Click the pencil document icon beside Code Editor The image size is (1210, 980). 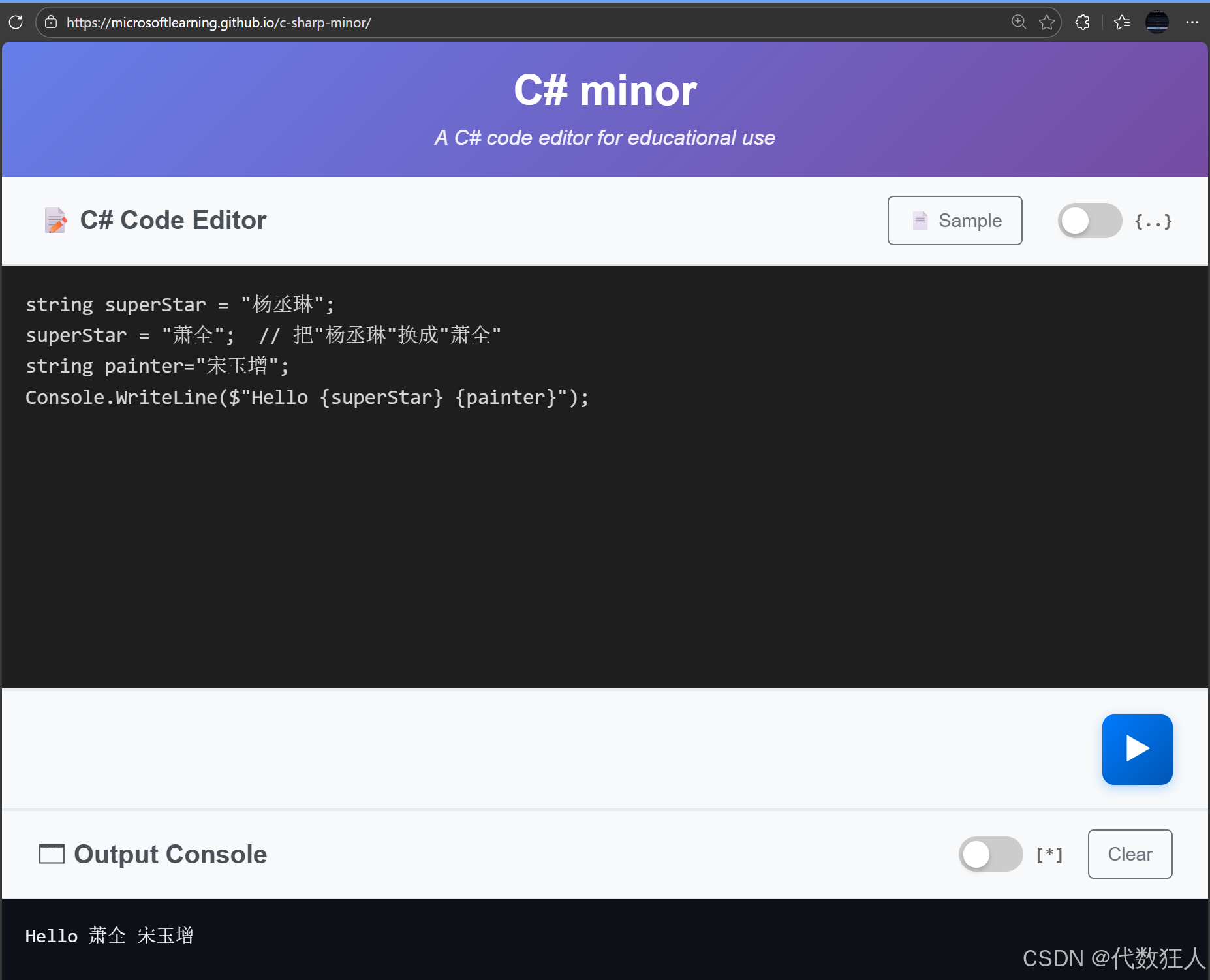55,221
